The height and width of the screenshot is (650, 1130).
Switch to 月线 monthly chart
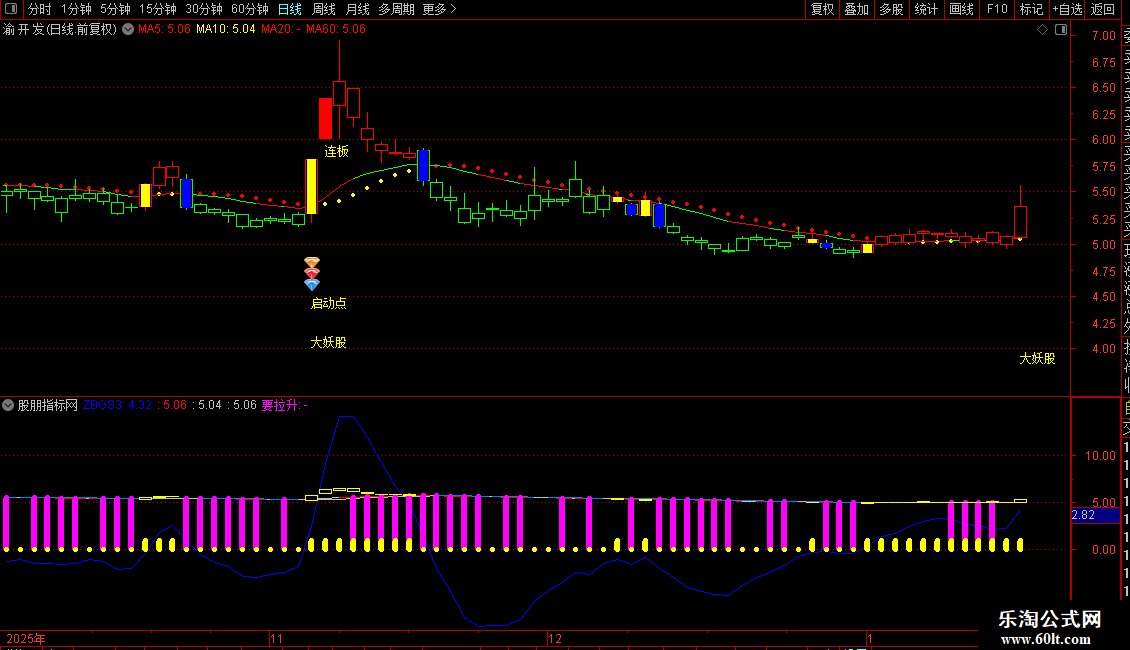coord(357,9)
